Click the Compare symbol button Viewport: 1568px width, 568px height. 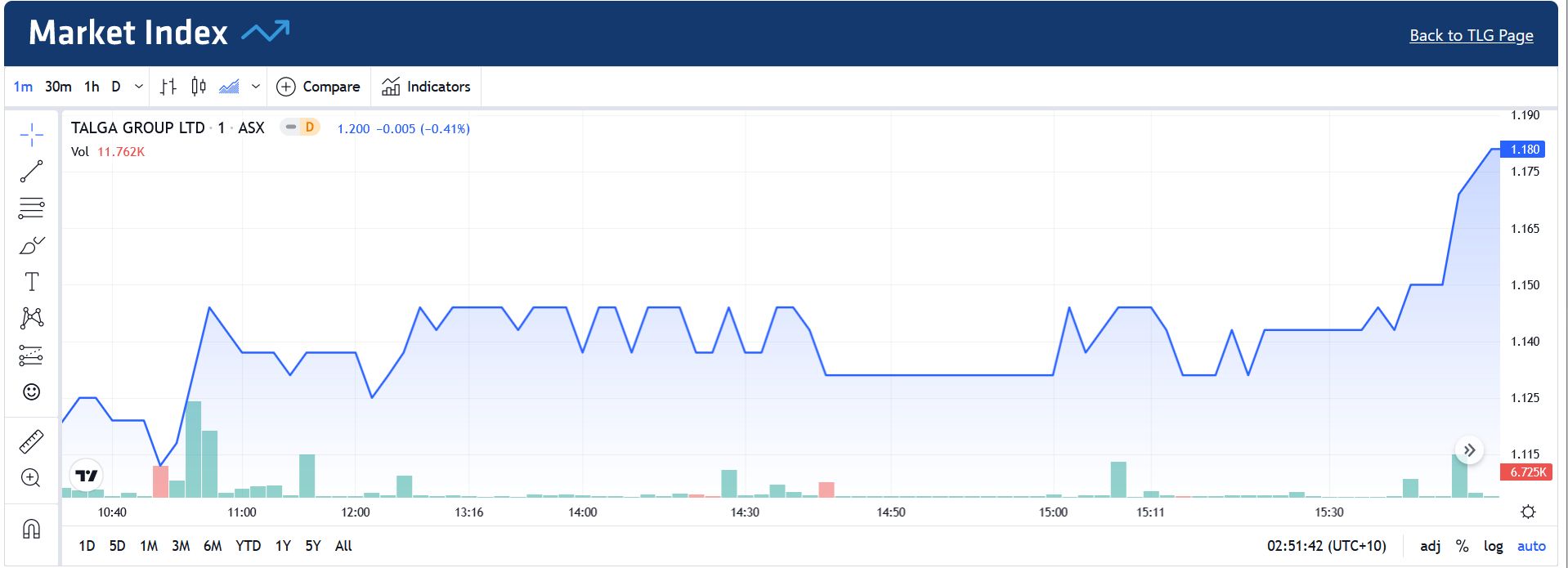319,87
